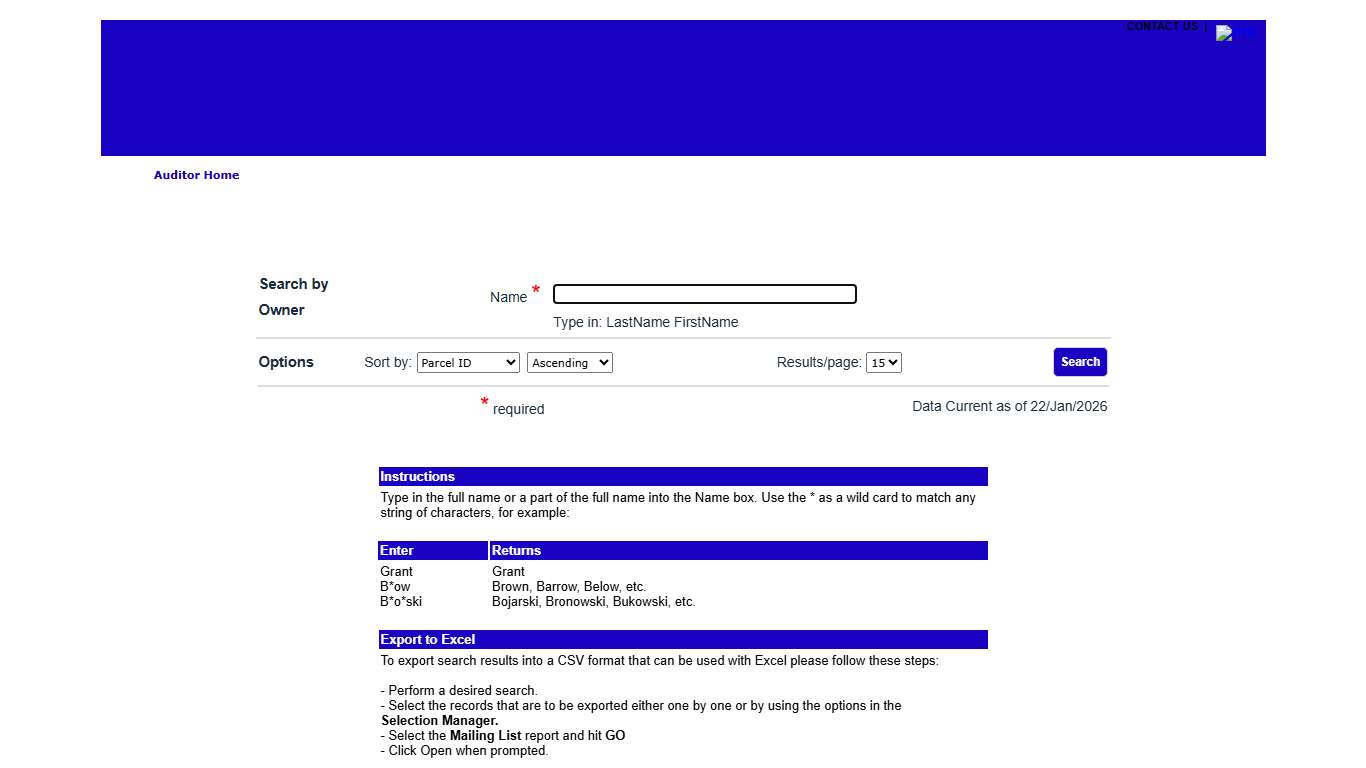Click the broken image icon beside Contact Us
This screenshot has width=1366, height=768.
click(1225, 33)
